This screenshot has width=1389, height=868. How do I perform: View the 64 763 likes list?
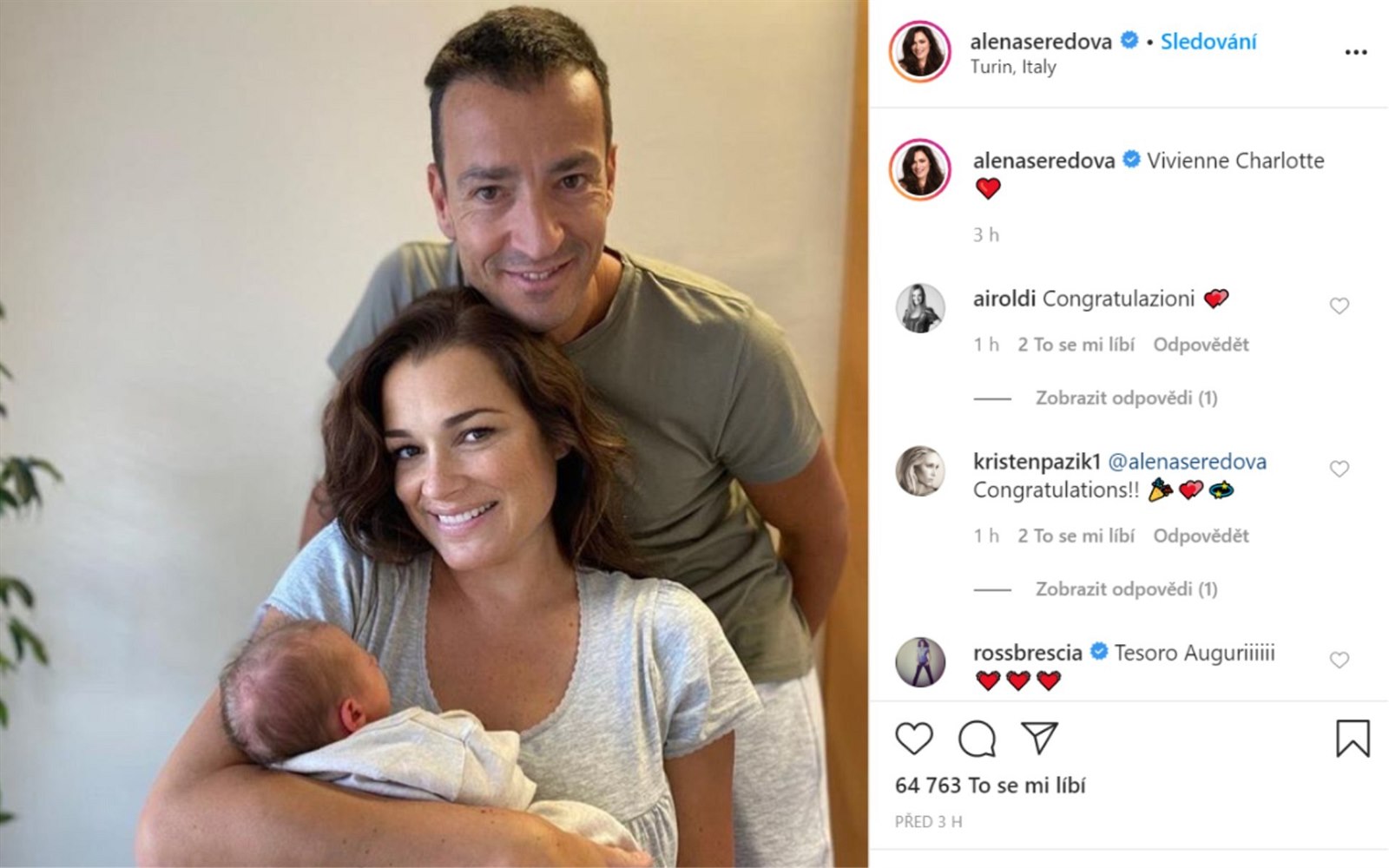coord(991,786)
